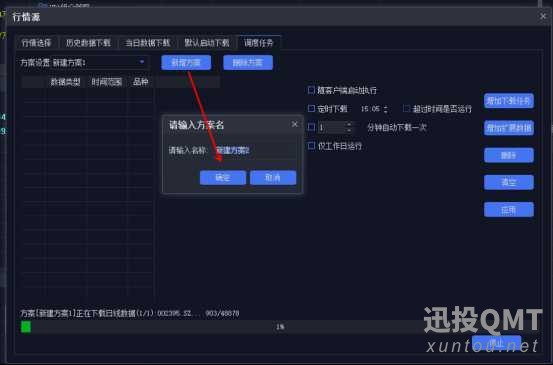Close the 行情源 window
The image size is (553, 365).
[x=543, y=16]
